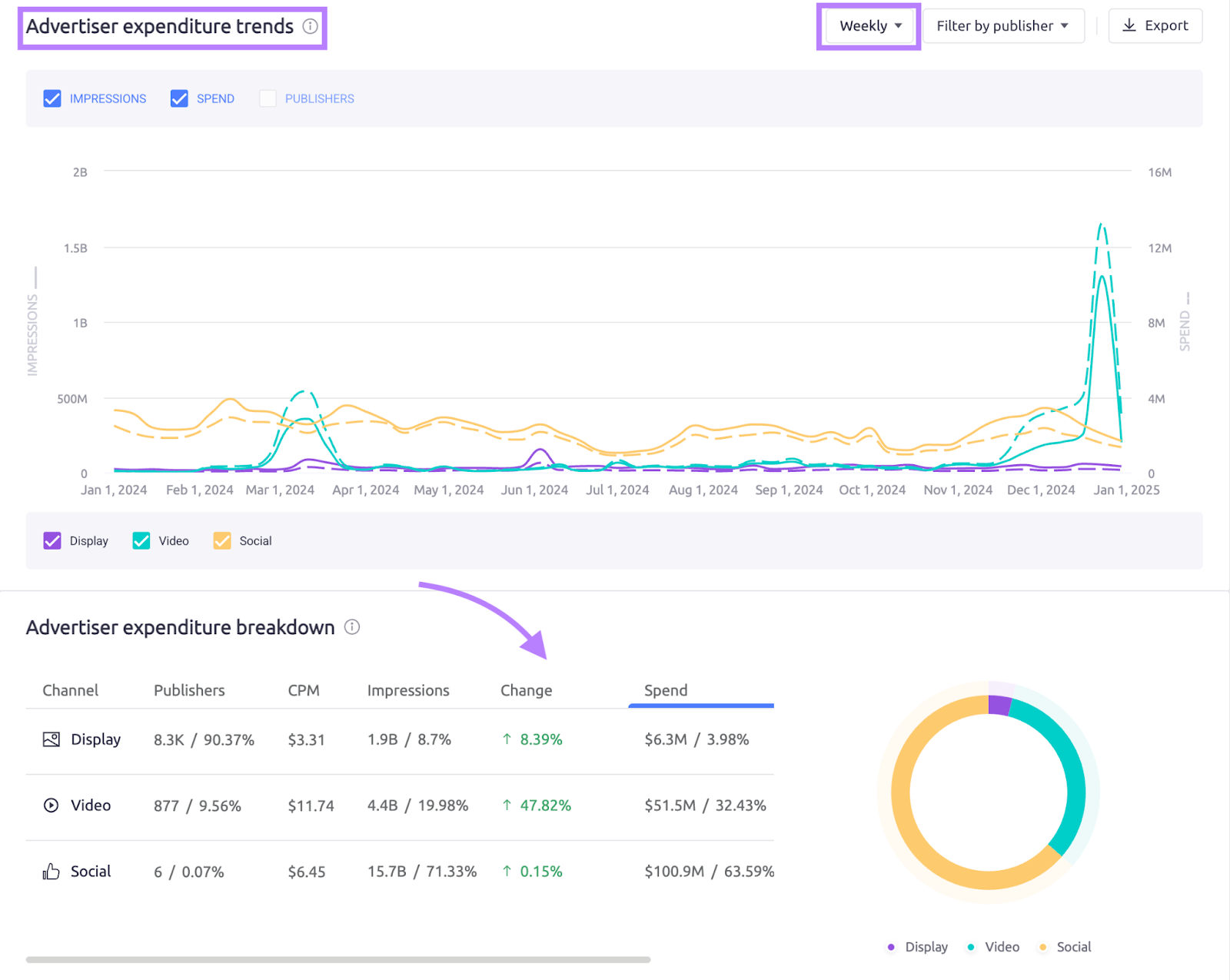Click the 8.3K / 90.37% publishers cell

[204, 739]
